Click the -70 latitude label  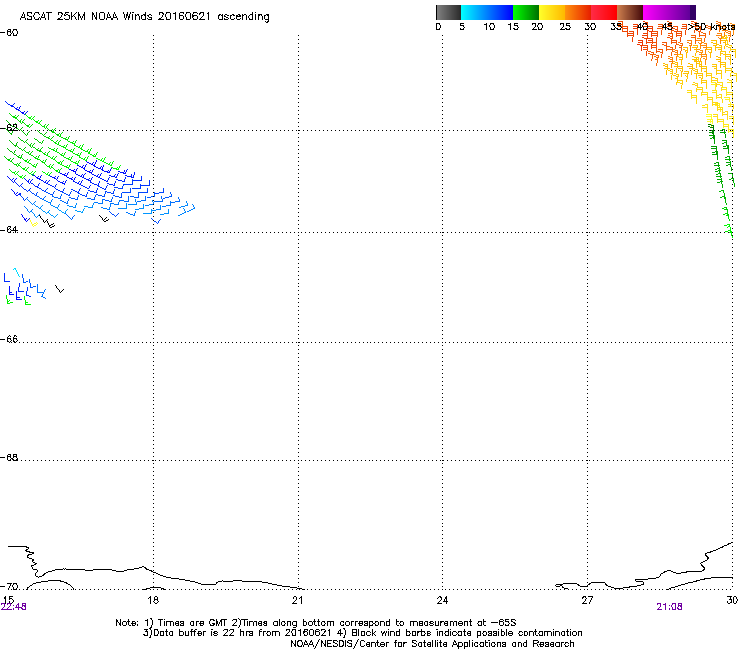9,586
